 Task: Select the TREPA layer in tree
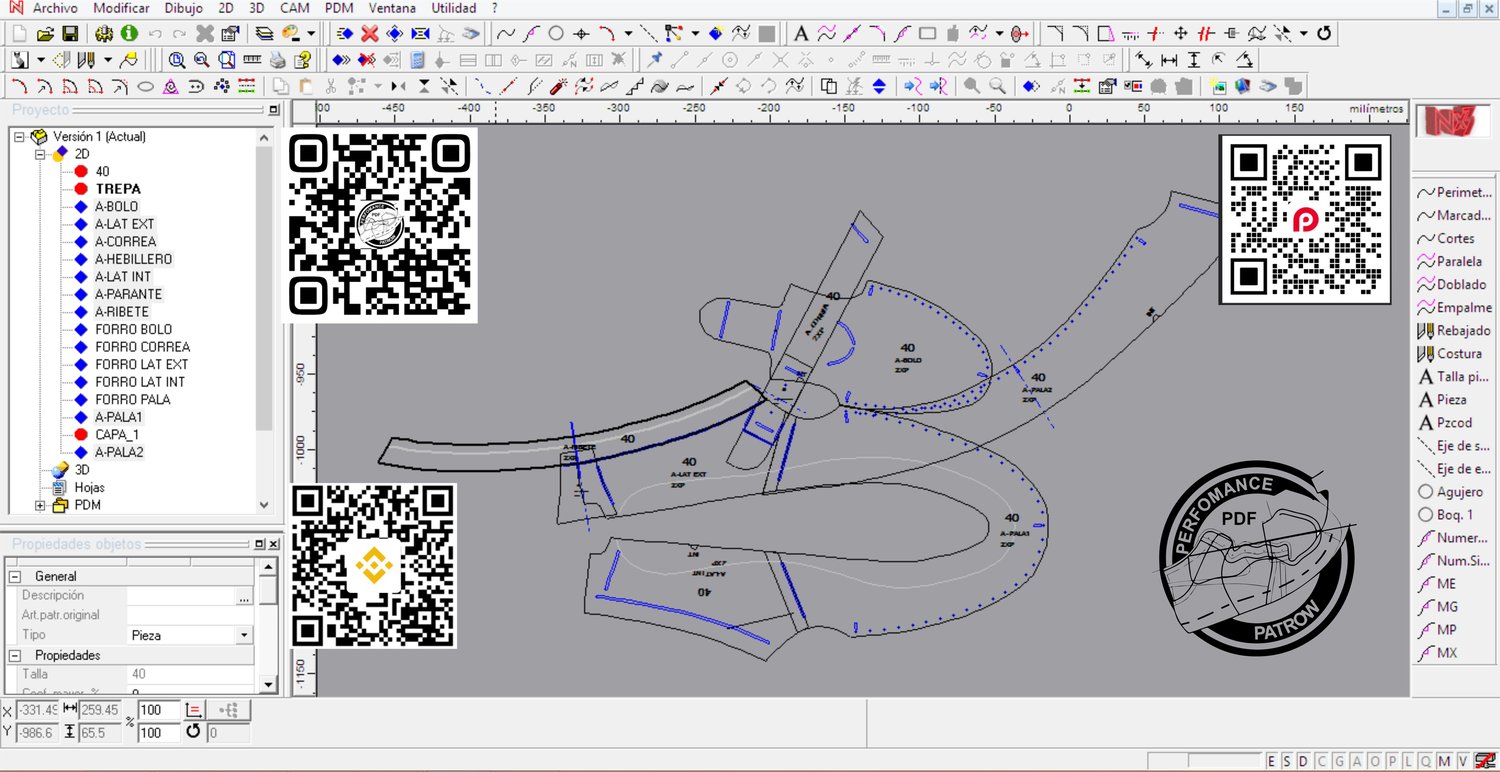coord(118,189)
